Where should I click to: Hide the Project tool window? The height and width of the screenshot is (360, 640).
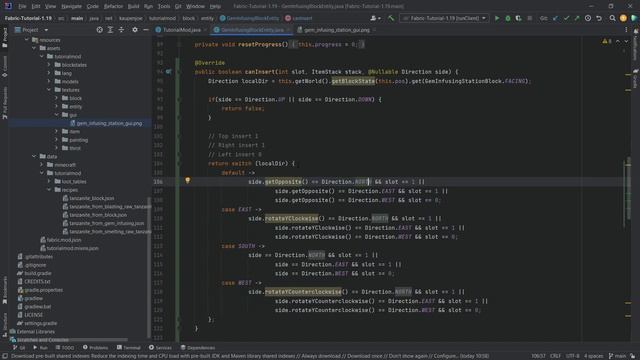tap(146, 30)
